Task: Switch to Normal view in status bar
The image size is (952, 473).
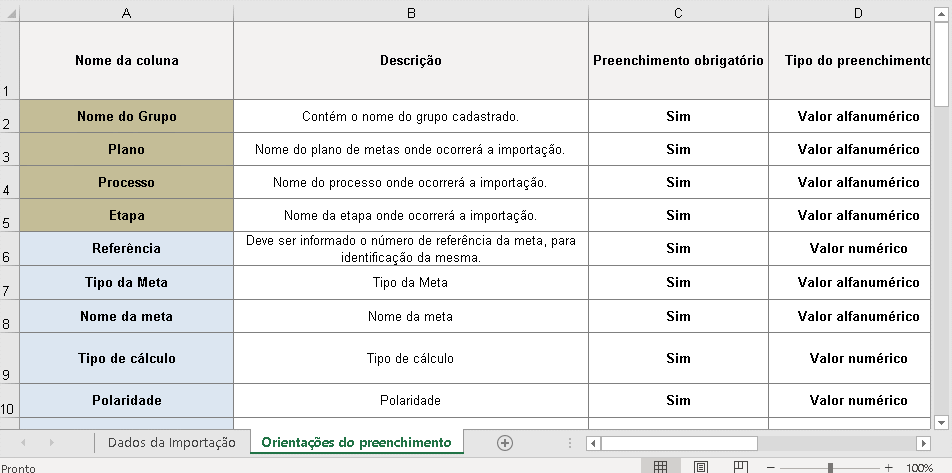Action: [x=660, y=467]
